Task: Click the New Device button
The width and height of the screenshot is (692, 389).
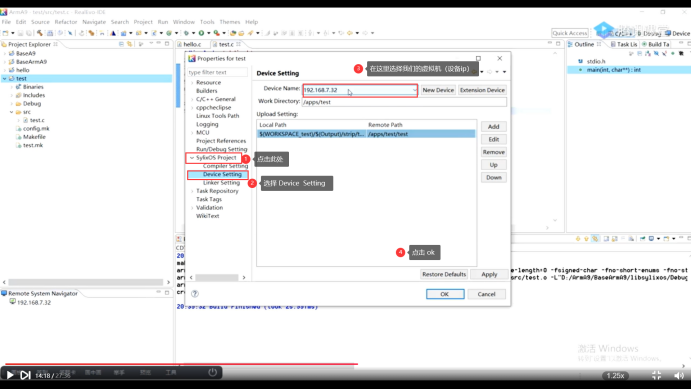Action: pos(438,90)
